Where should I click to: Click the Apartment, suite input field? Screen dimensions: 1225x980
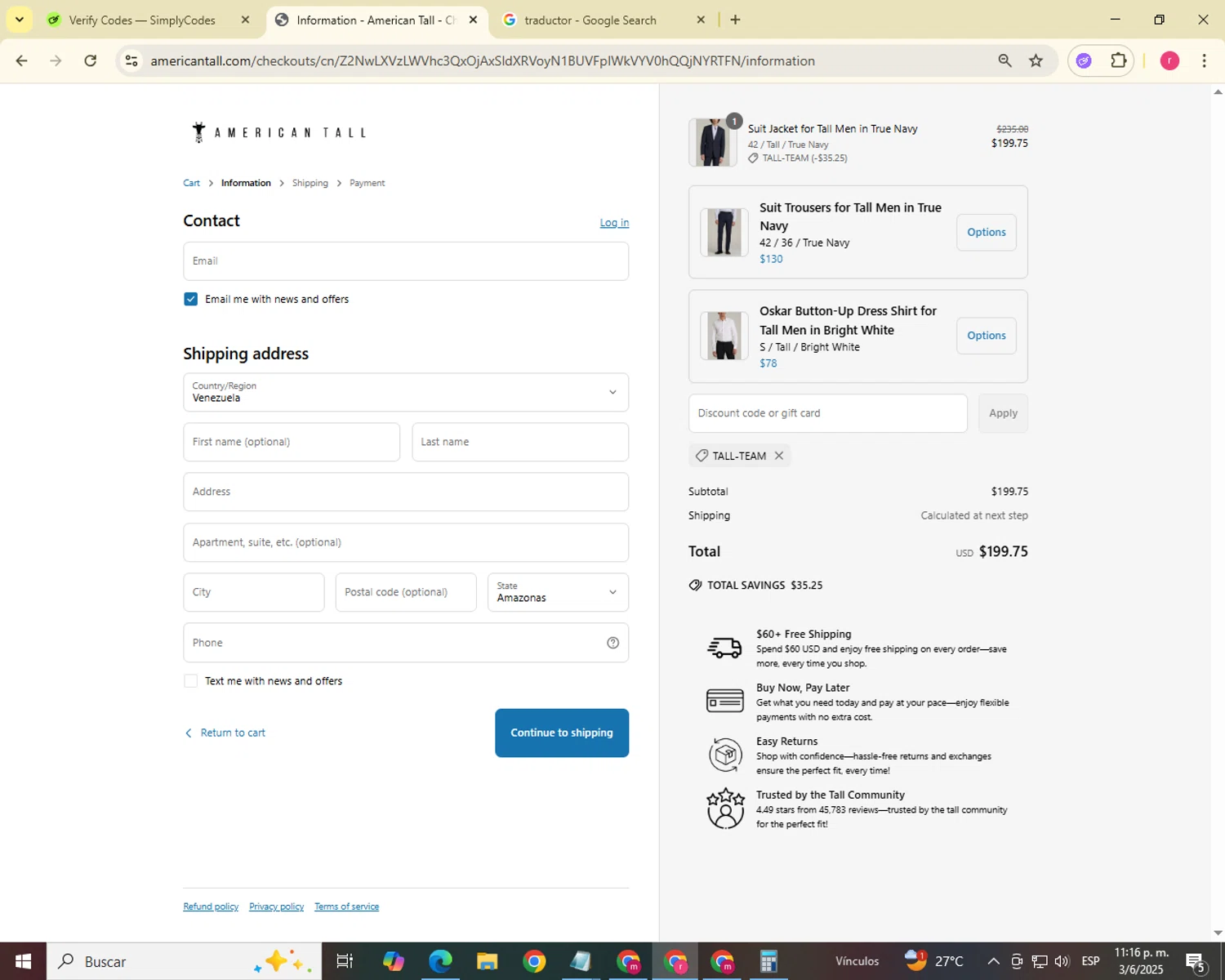tap(406, 542)
